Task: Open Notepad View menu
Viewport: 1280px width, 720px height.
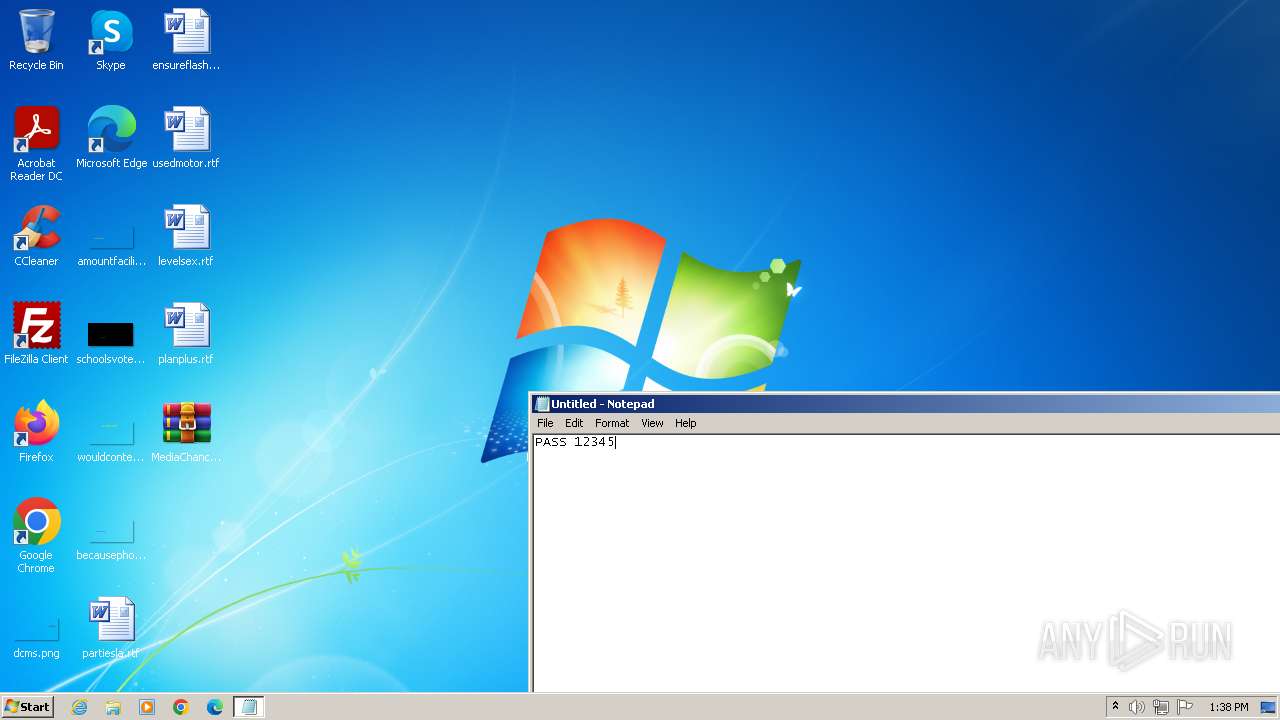Action: click(652, 423)
